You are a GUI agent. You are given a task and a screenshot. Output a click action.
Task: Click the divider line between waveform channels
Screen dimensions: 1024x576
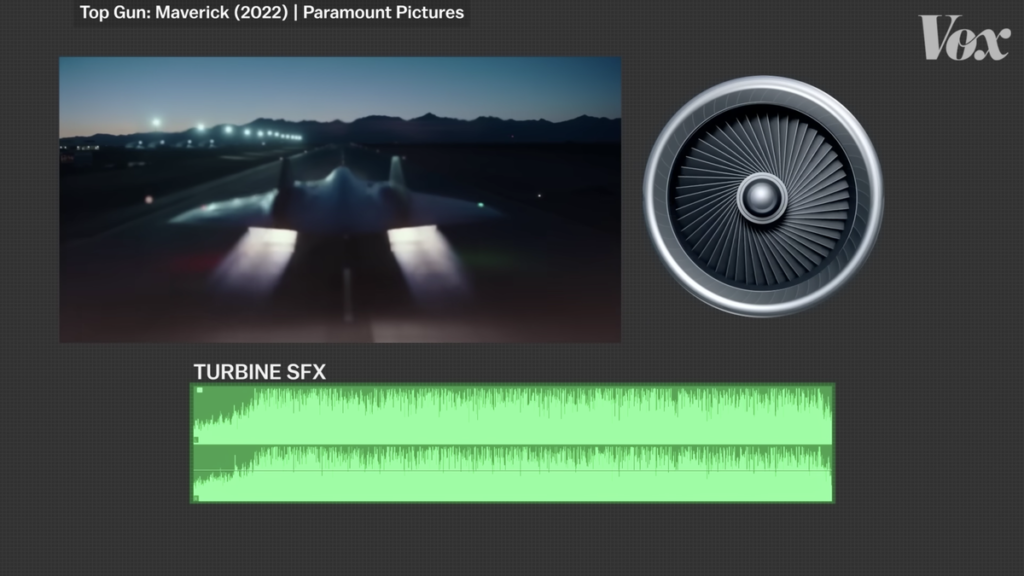point(512,444)
